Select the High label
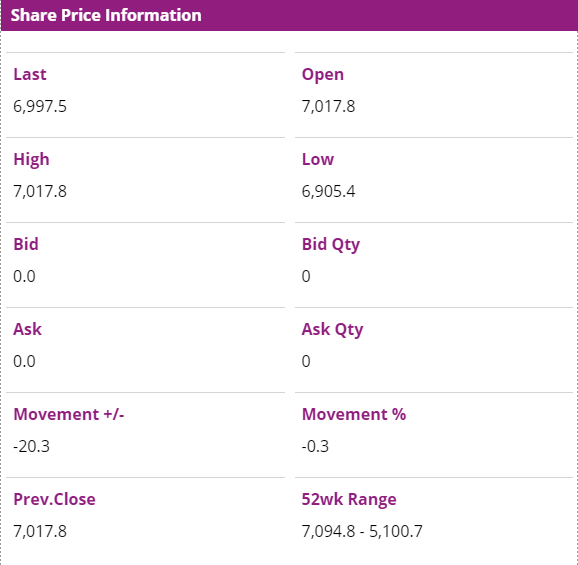 coord(31,160)
